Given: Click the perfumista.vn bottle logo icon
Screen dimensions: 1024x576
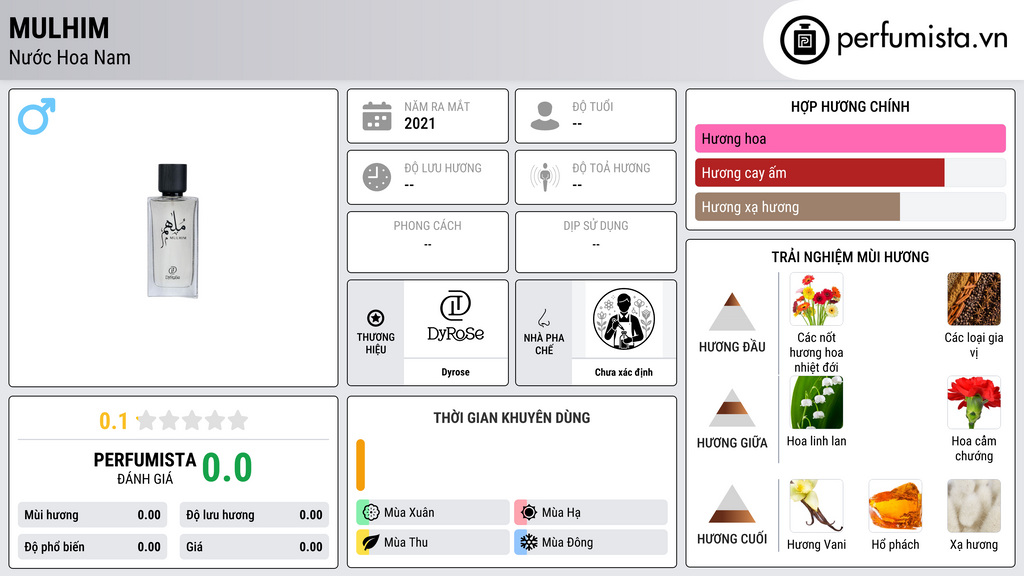Looking at the screenshot, I should pyautogui.click(x=804, y=40).
